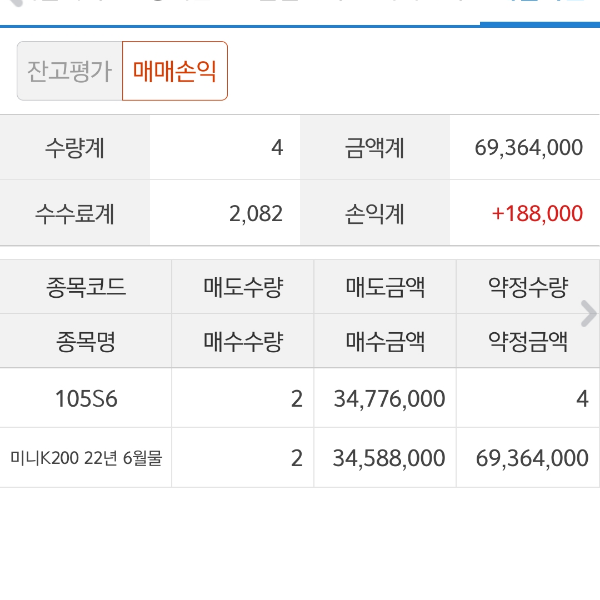
Task: Click the 34,588,000 buy amount cell
Action: click(x=388, y=458)
